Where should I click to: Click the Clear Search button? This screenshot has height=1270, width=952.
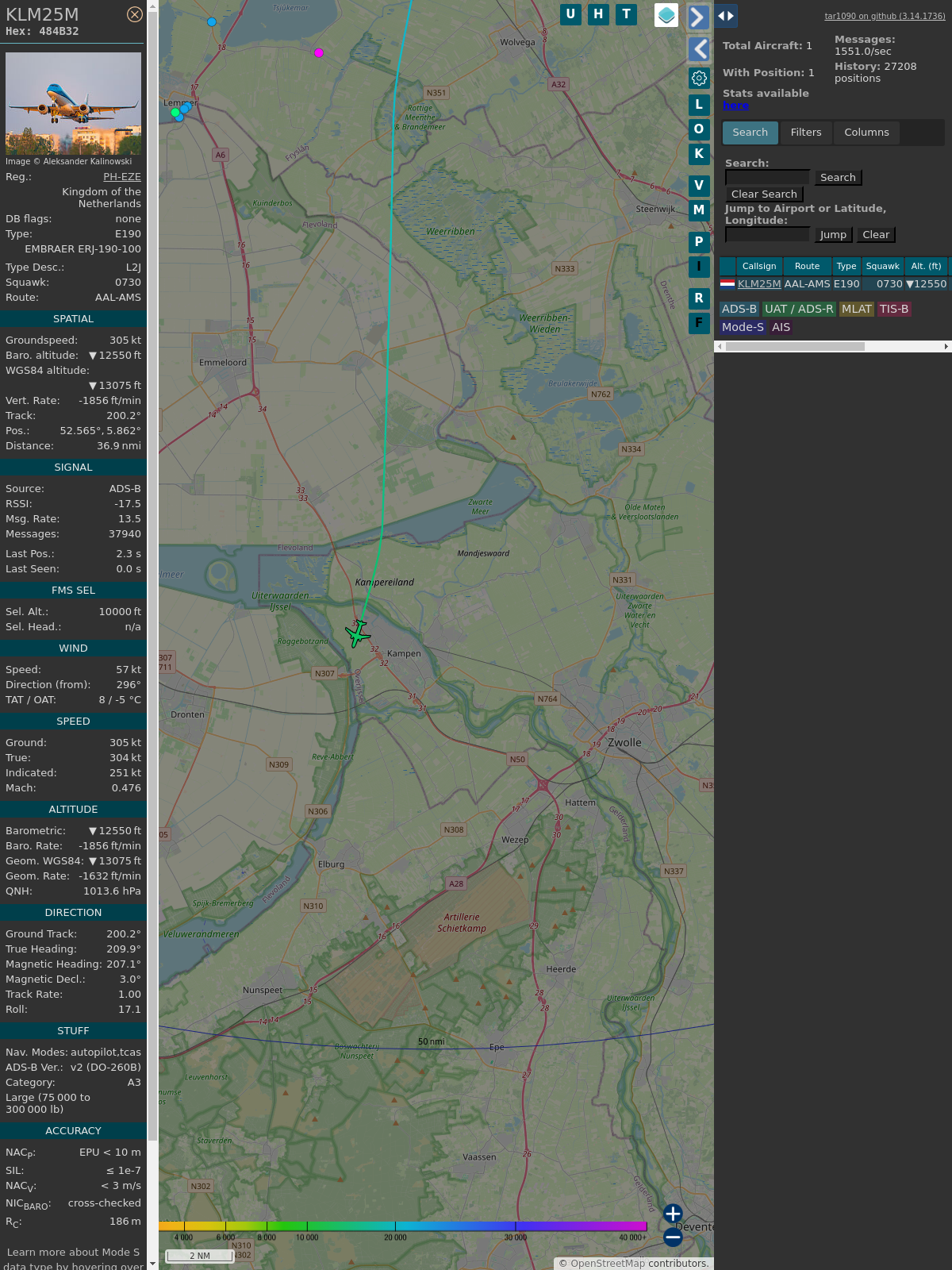(764, 194)
